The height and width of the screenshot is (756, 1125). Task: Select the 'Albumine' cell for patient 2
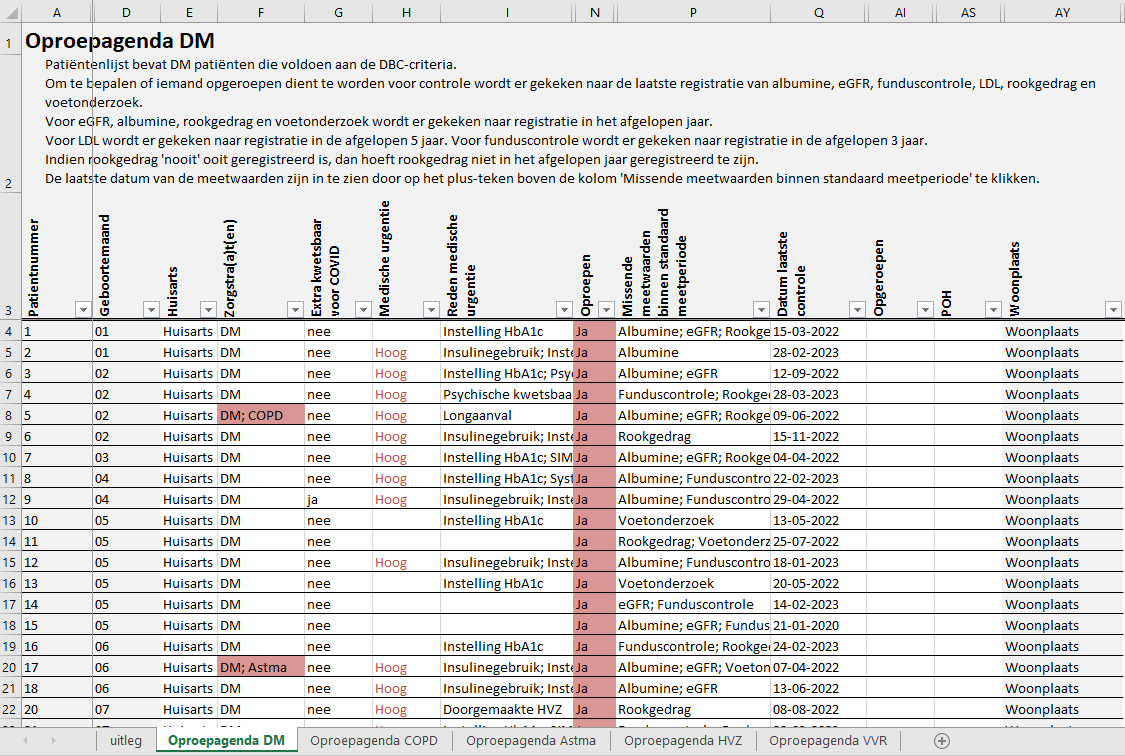click(693, 352)
